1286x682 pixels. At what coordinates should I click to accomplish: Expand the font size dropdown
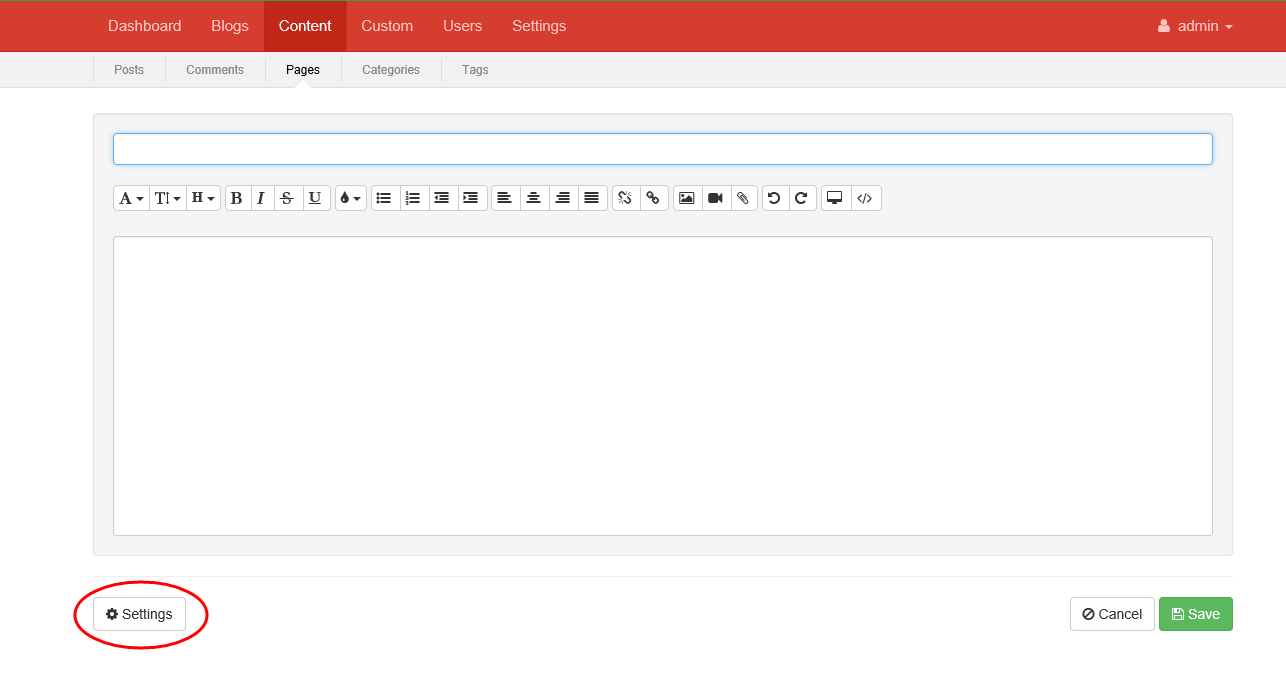click(x=168, y=198)
